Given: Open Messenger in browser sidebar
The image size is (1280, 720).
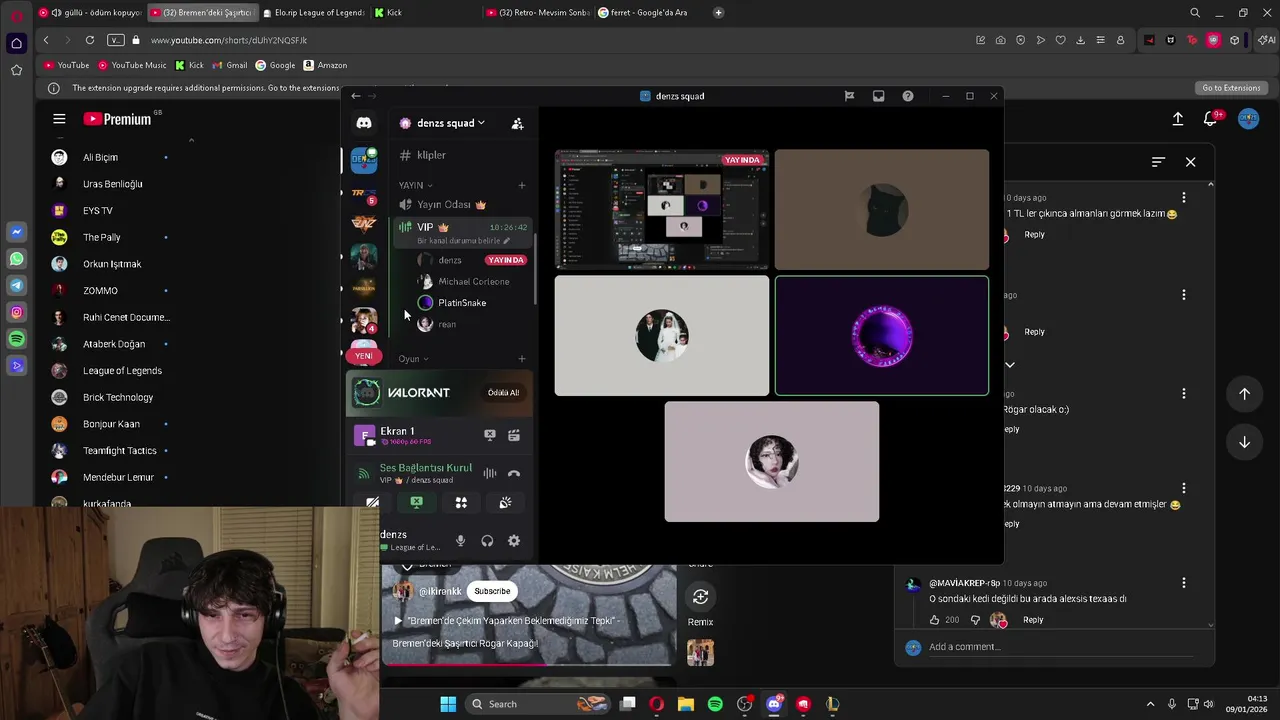Looking at the screenshot, I should pos(16,232).
